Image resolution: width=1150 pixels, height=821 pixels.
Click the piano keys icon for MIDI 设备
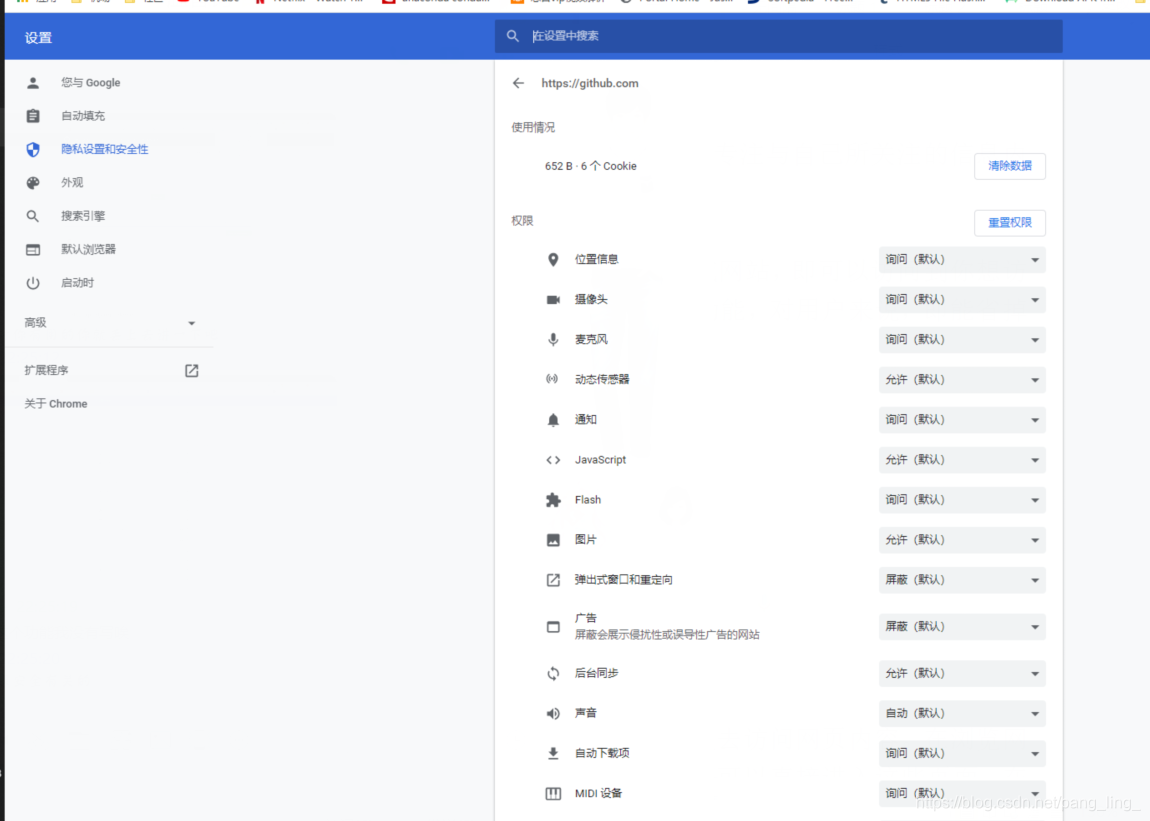coord(553,794)
